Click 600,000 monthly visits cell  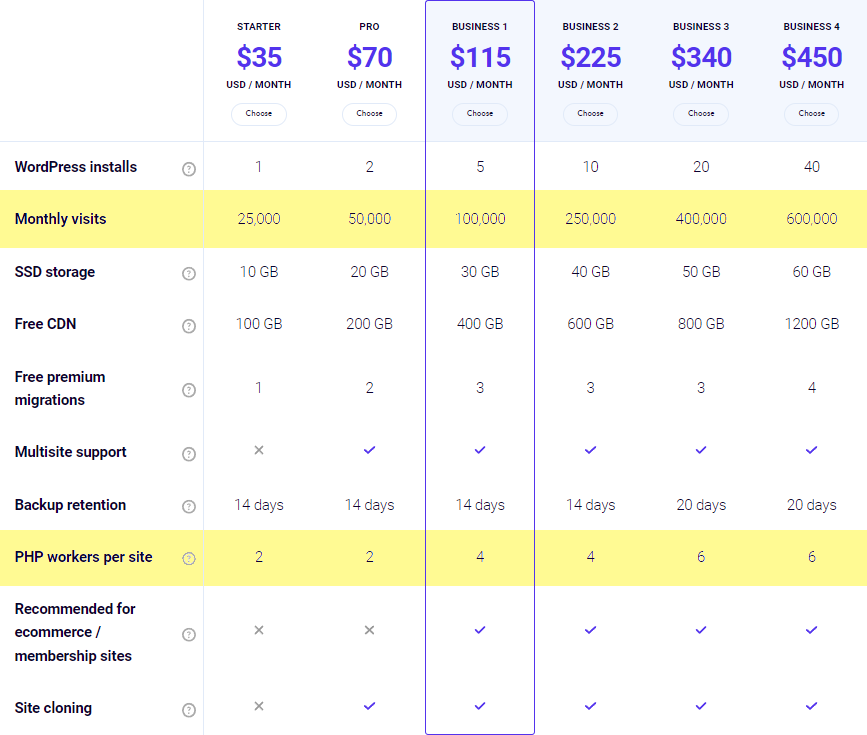pyautogui.click(x=812, y=219)
